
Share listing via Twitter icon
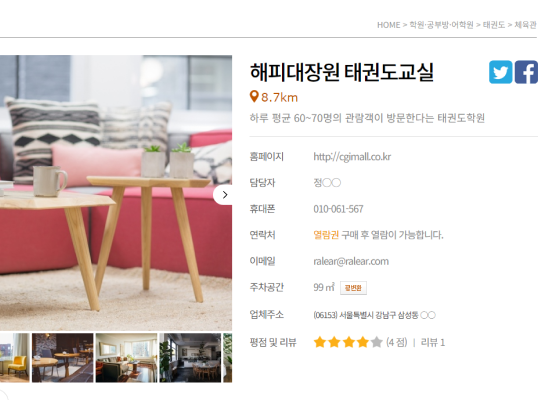(501, 72)
